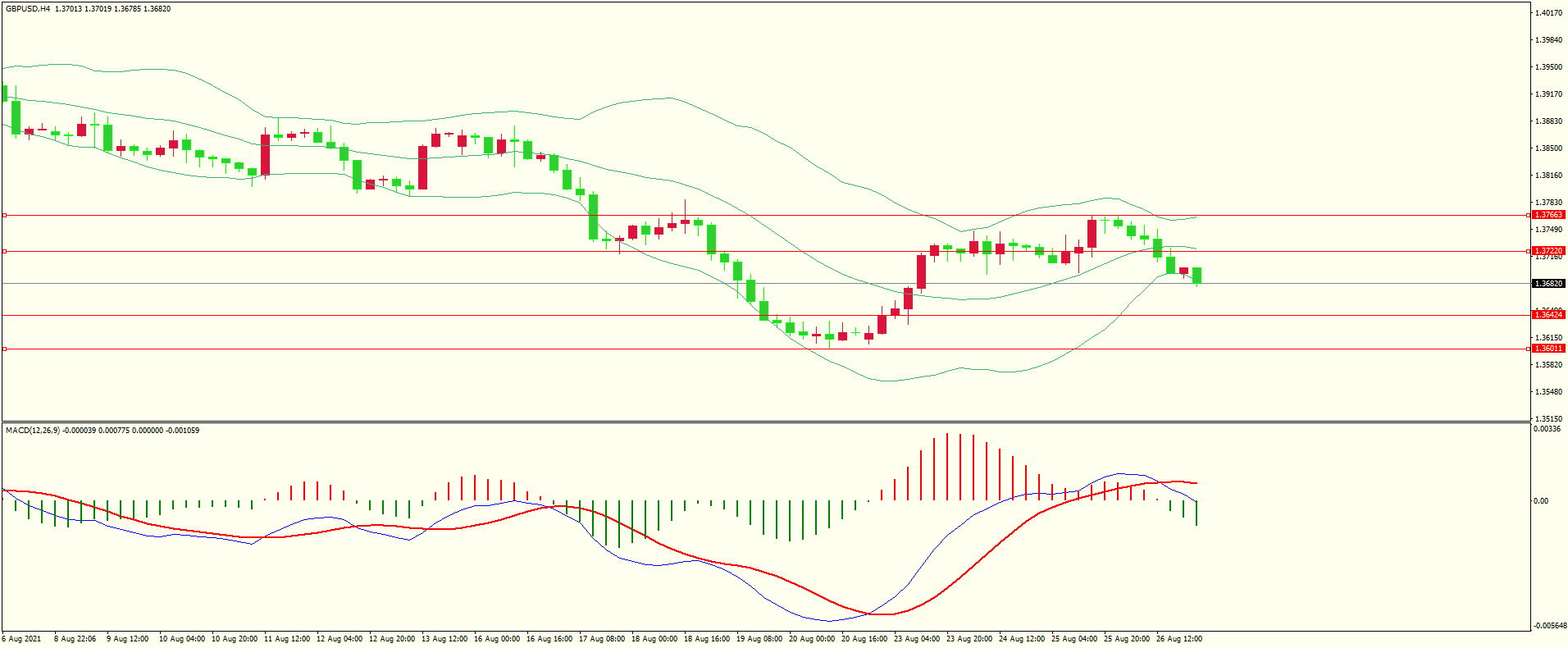
Task: Click the 1.39500 price scale value
Action: pos(1548,67)
